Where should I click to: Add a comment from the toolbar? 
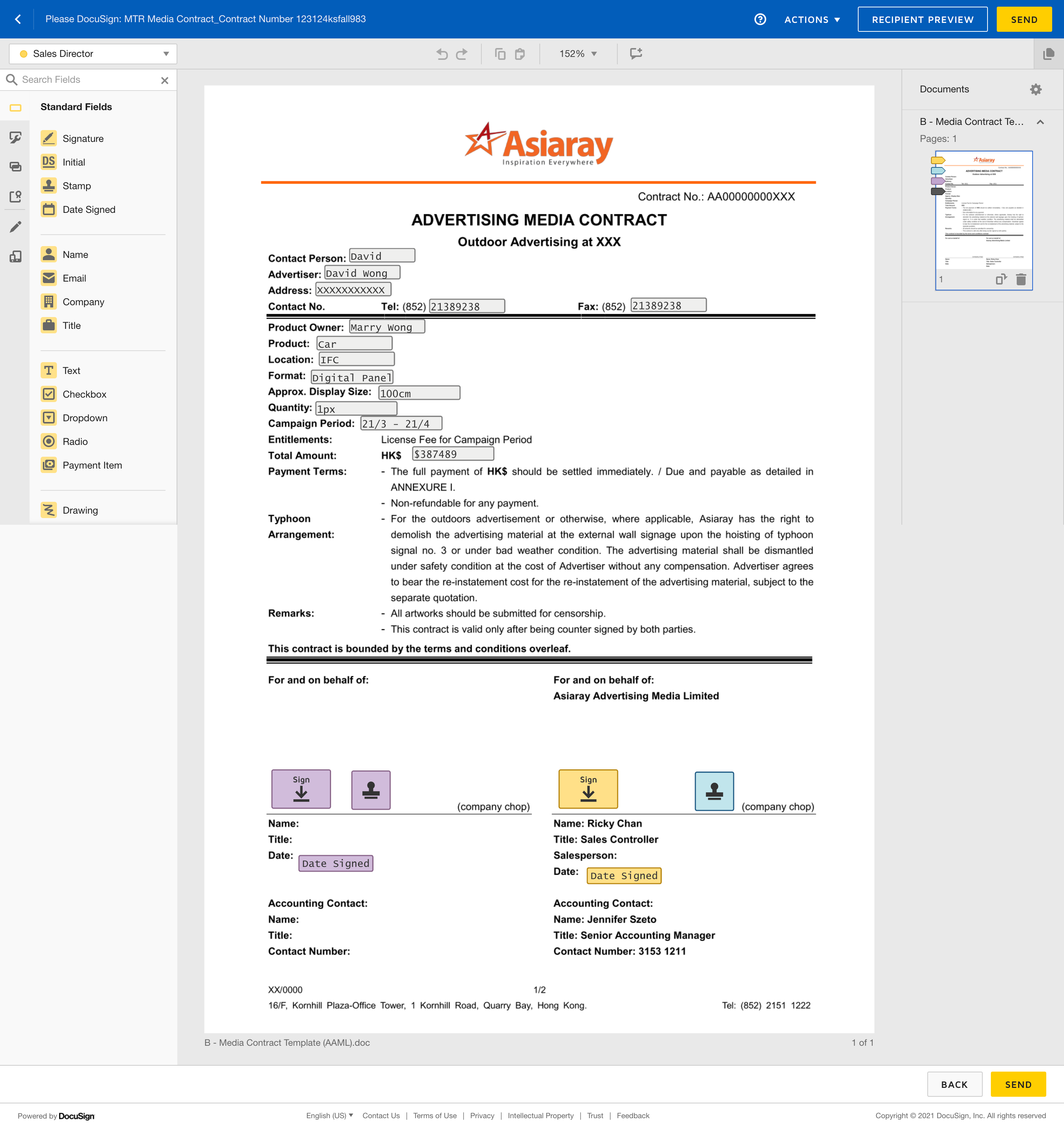tap(636, 54)
